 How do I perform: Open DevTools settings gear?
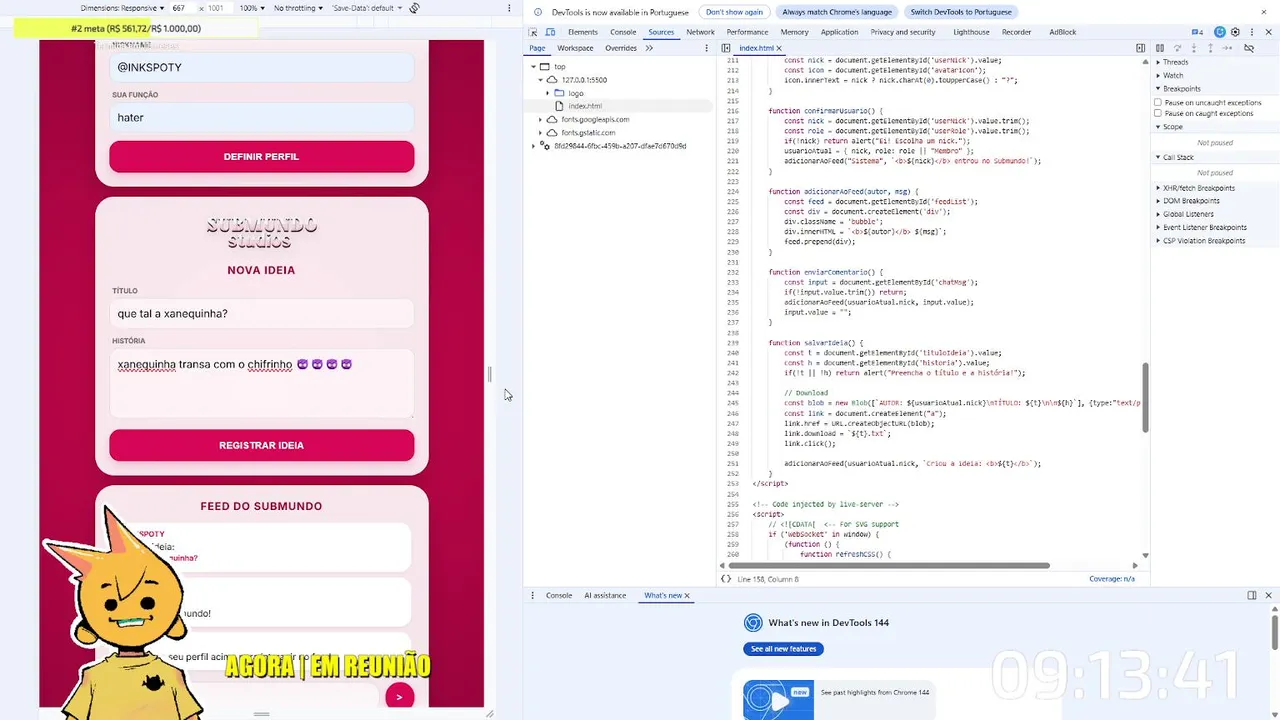(1235, 32)
